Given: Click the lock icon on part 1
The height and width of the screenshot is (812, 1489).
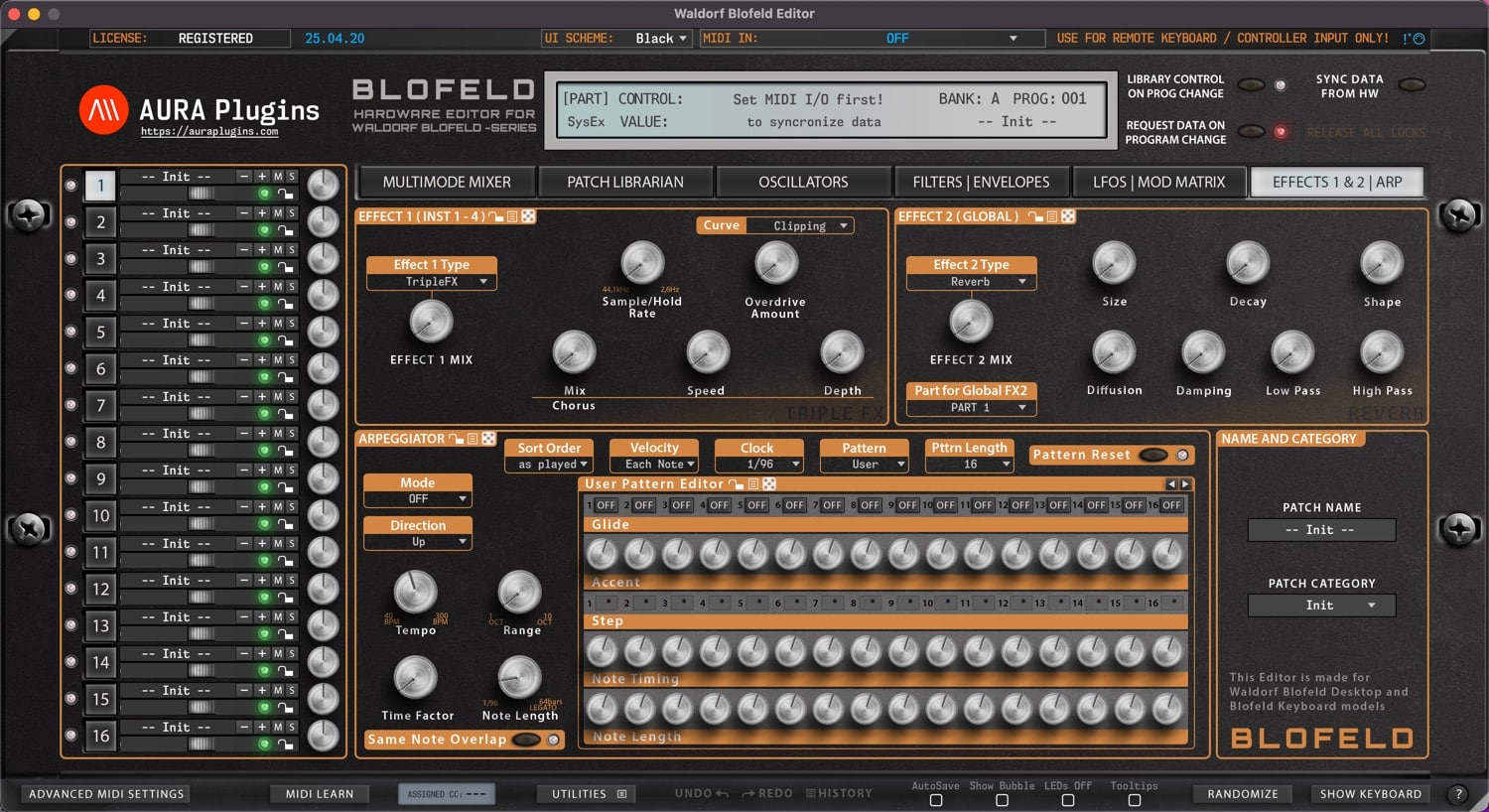Looking at the screenshot, I should 286,194.
